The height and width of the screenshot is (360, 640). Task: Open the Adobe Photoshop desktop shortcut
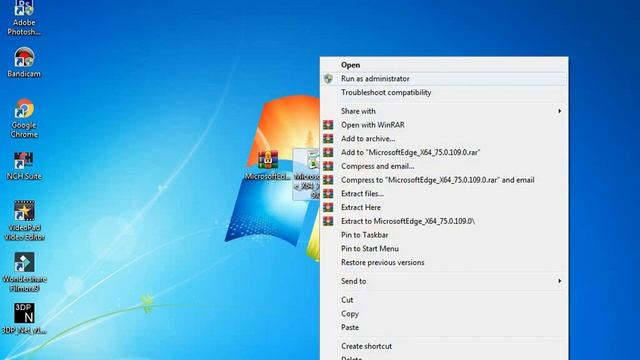coord(24,17)
